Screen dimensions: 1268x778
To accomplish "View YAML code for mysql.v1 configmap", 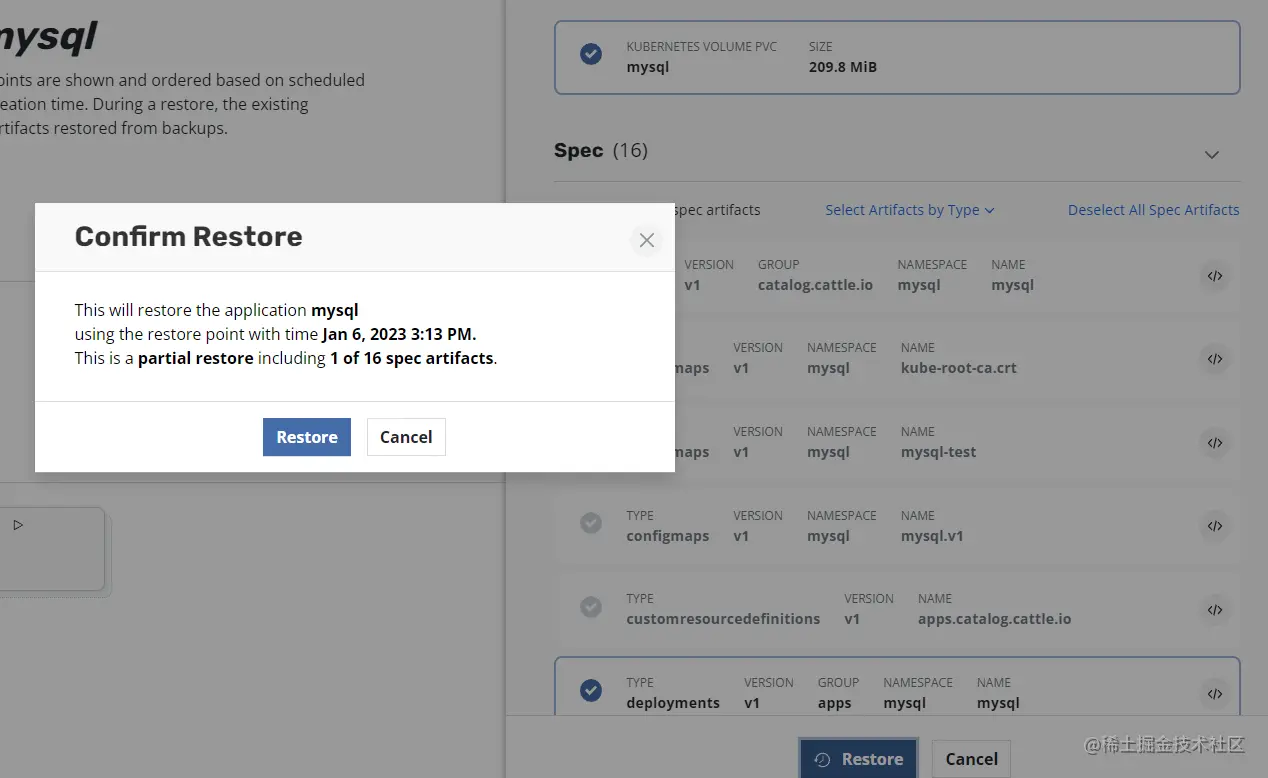I will (x=1215, y=526).
